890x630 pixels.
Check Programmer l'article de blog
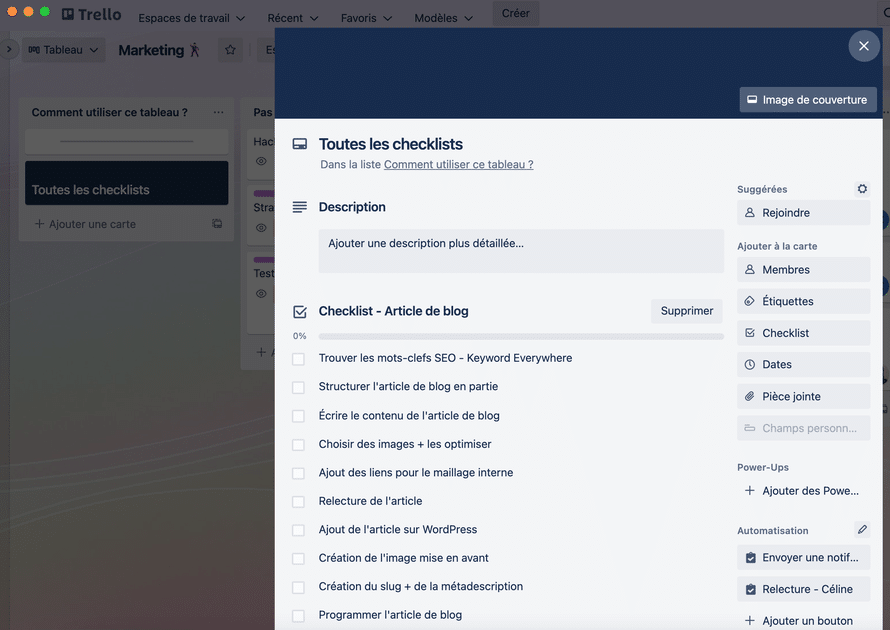298,615
